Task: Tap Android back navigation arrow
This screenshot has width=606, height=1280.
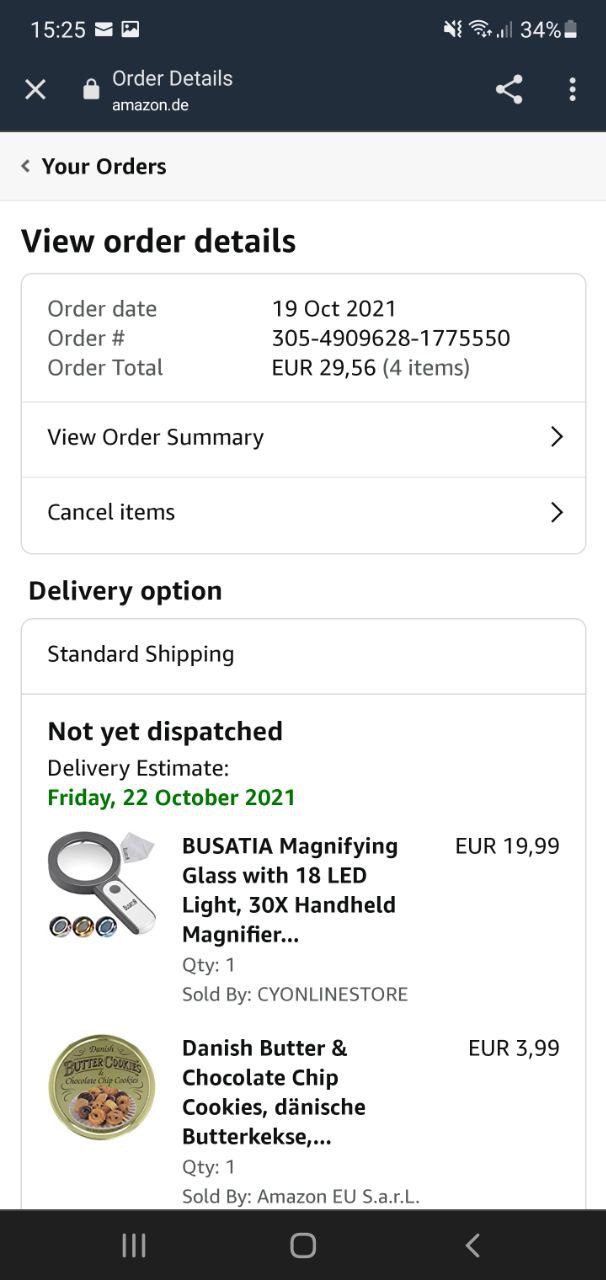Action: (473, 1245)
